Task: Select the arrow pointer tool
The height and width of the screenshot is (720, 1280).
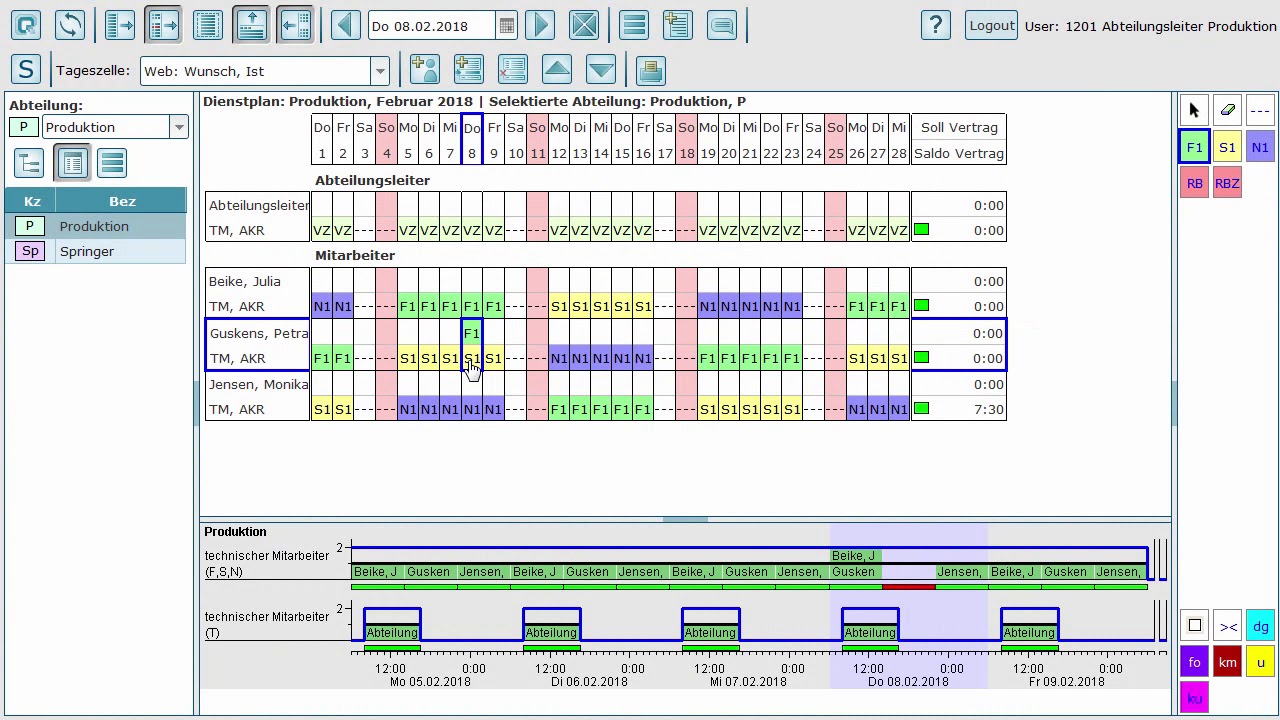Action: tap(1194, 110)
